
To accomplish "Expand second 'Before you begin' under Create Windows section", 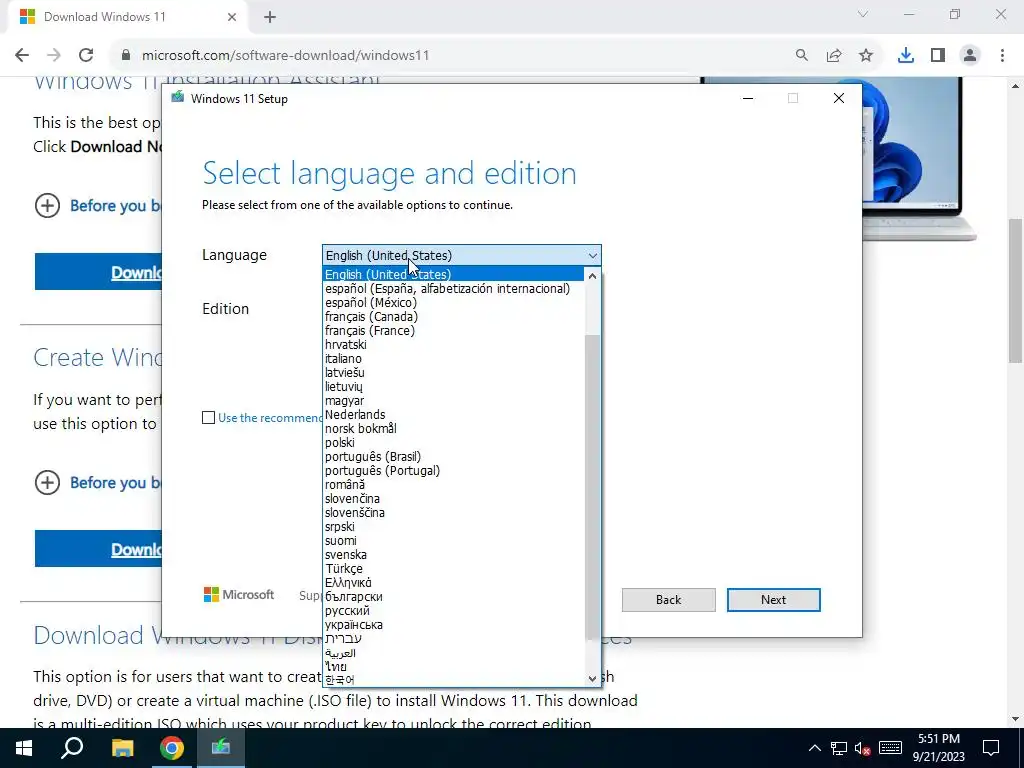I will coord(47,483).
